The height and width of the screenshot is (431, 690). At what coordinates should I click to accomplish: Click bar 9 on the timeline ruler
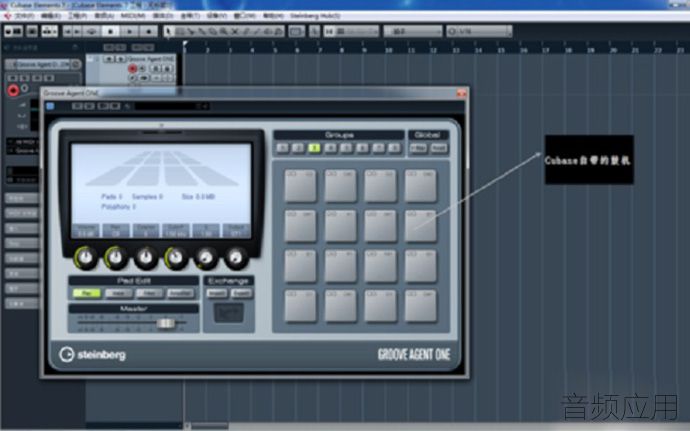[364, 48]
